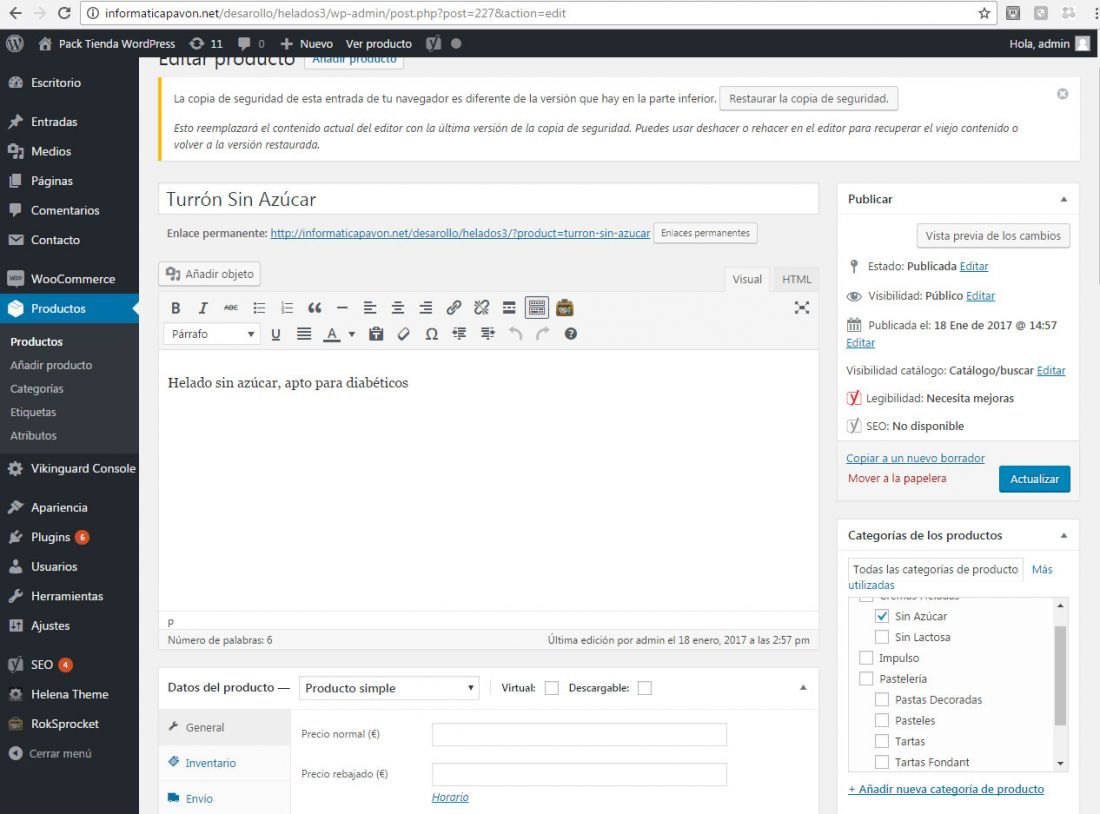Paste as plain text icon
The height and width of the screenshot is (814, 1100).
tap(376, 334)
